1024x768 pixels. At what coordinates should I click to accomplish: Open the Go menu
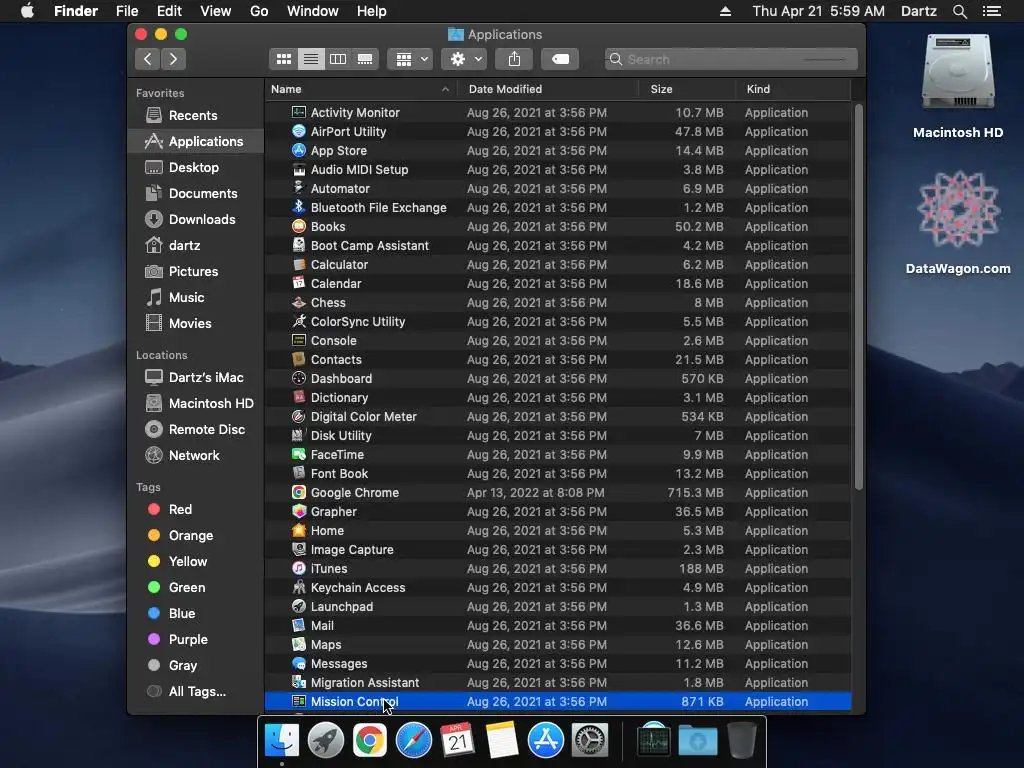point(259,11)
